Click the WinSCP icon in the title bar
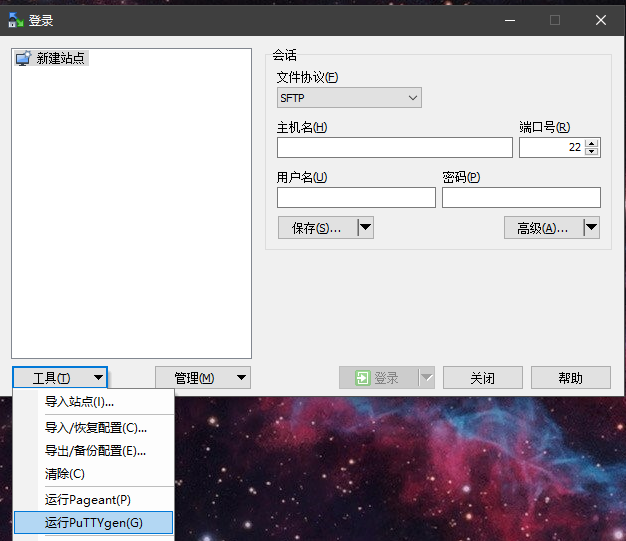The image size is (626, 541). 15,20
